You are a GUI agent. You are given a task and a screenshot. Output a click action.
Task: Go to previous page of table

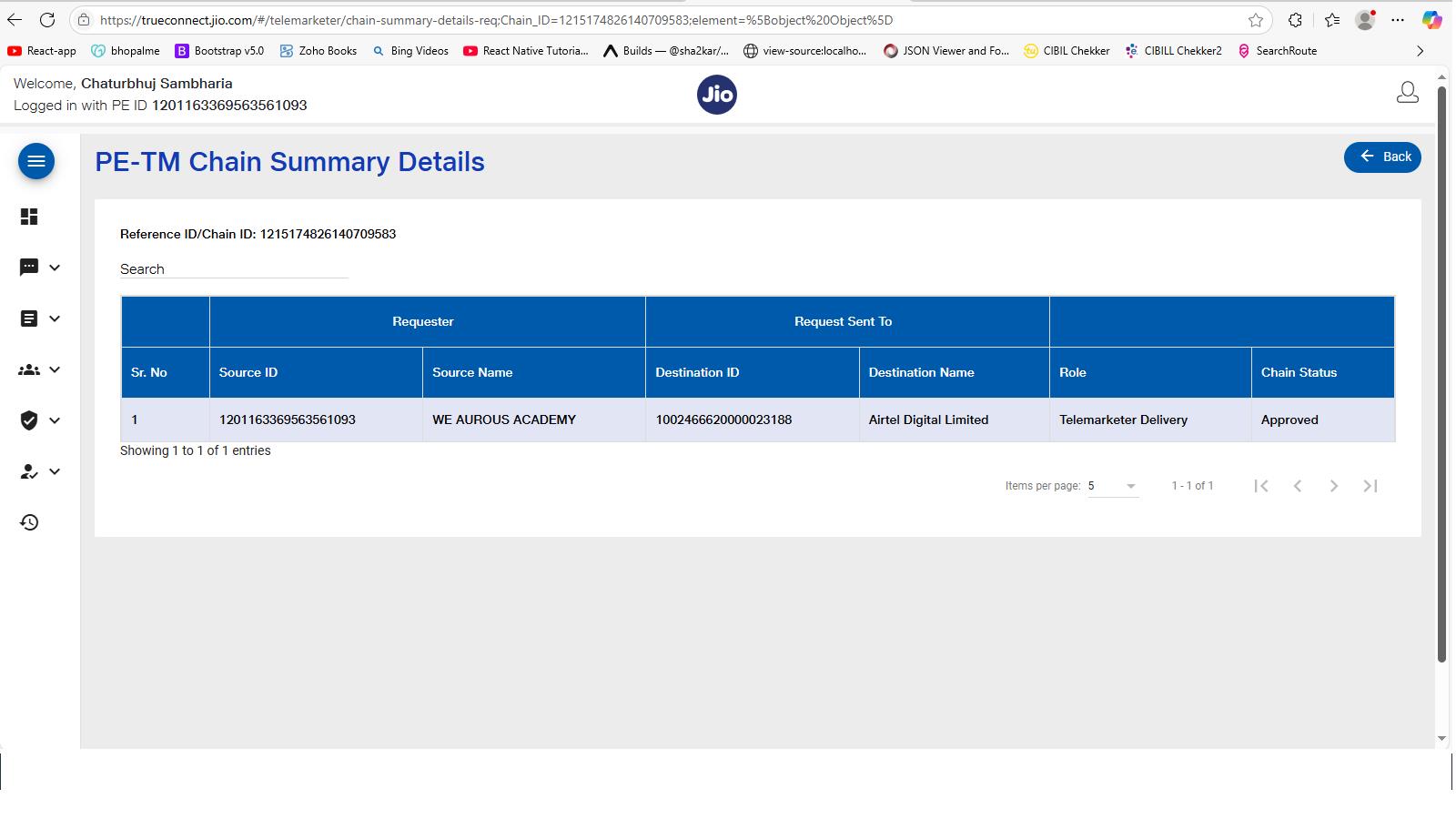click(x=1298, y=486)
